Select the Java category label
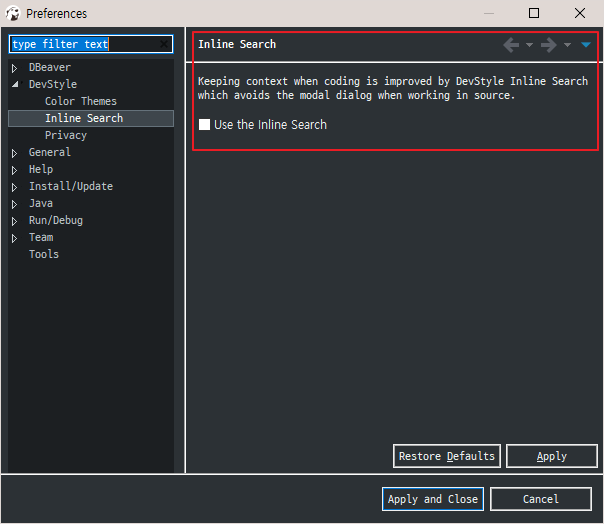 41,203
